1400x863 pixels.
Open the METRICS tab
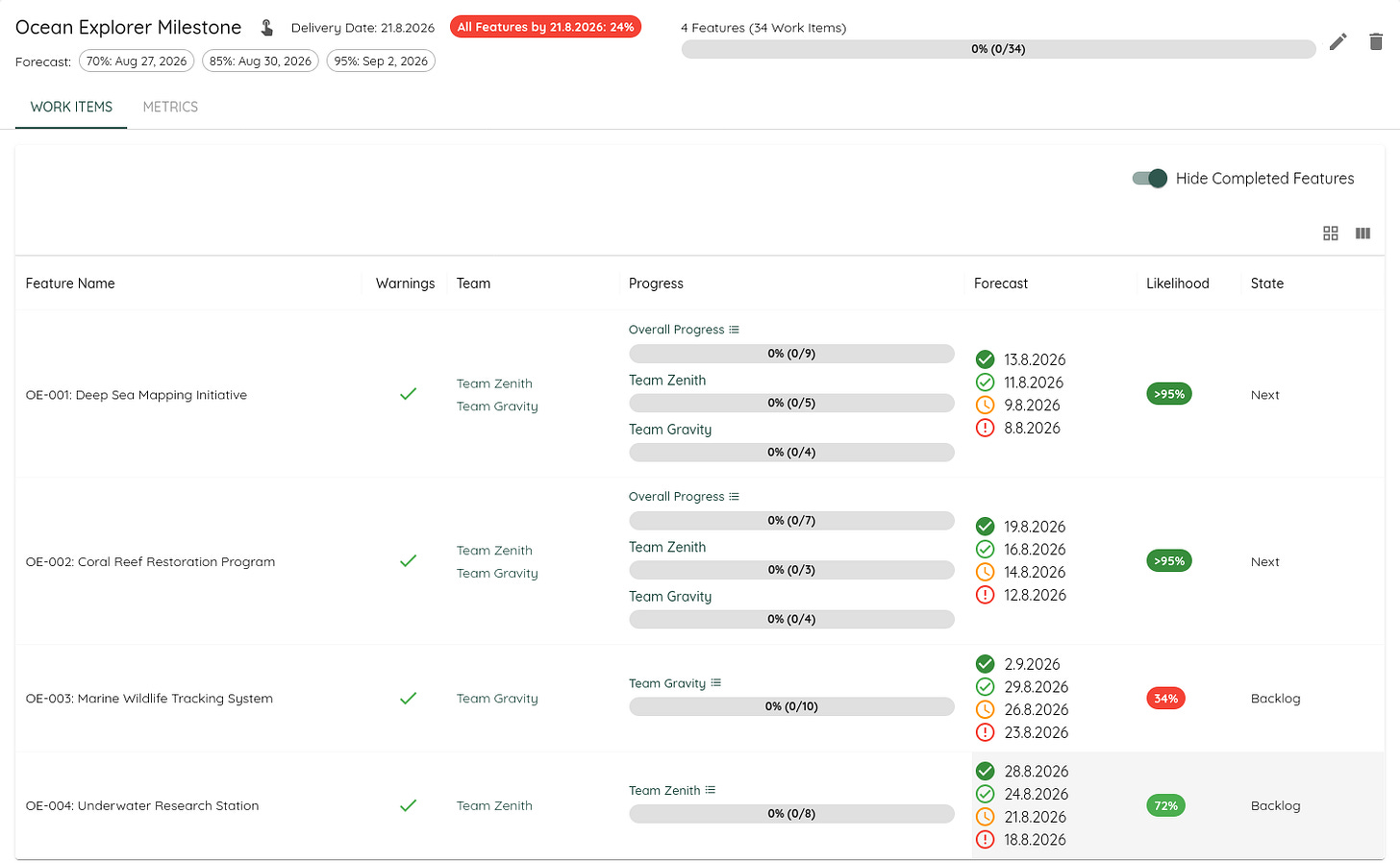(170, 107)
